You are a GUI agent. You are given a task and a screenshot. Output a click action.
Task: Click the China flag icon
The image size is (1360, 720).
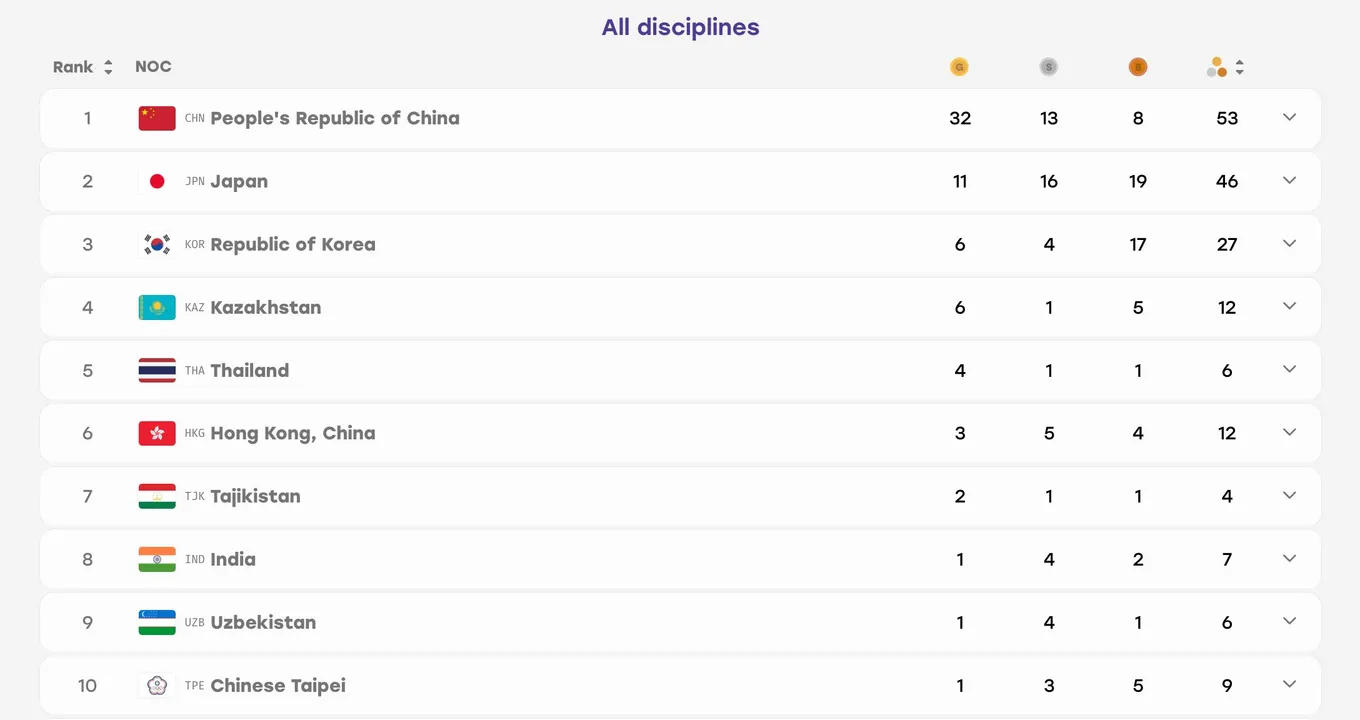(x=157, y=118)
